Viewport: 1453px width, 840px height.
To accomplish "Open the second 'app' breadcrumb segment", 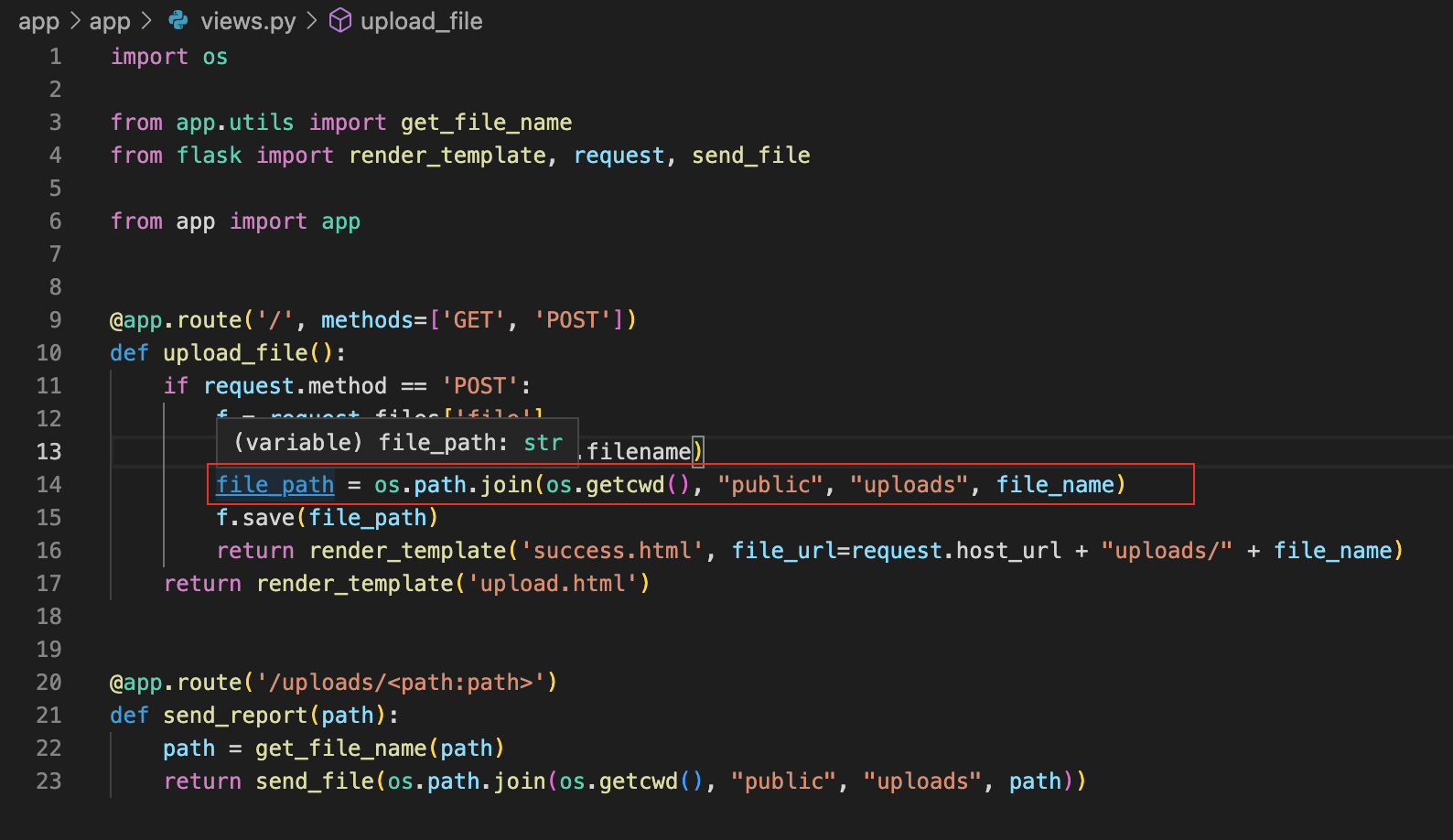I will [110, 21].
